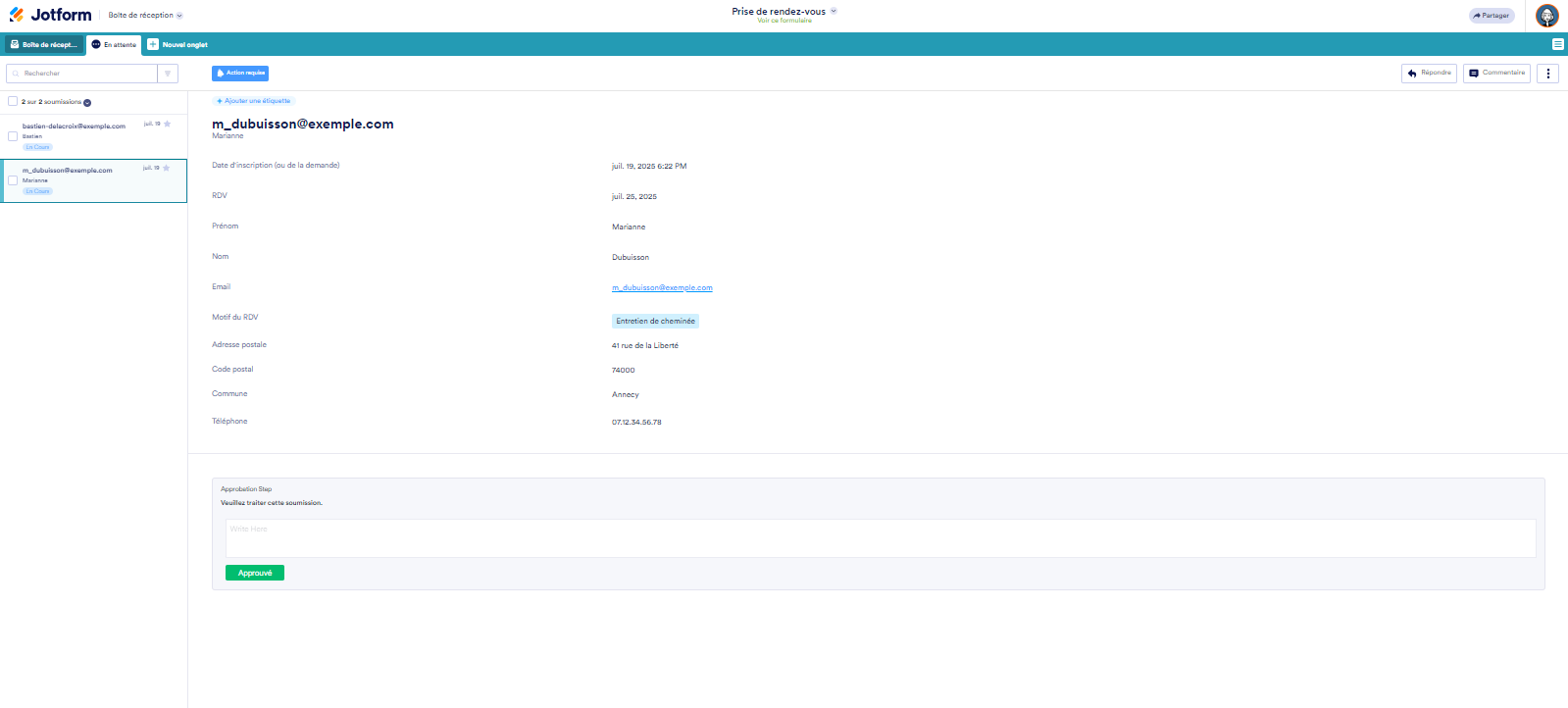Star the bastien-delacroix submission
1568x708 pixels.
point(168,124)
